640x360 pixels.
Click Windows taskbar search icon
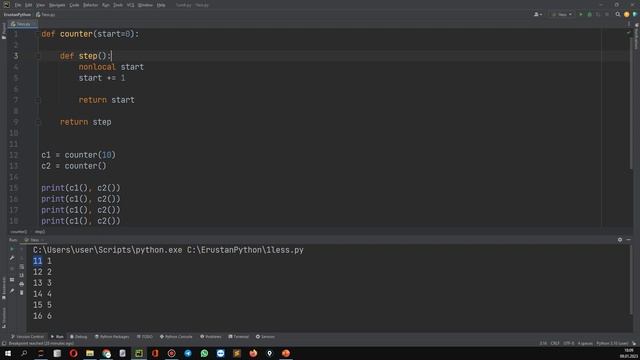coord(24,353)
